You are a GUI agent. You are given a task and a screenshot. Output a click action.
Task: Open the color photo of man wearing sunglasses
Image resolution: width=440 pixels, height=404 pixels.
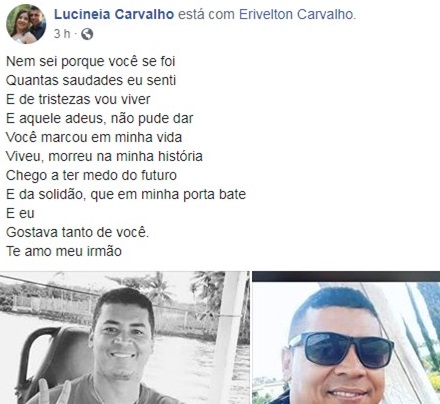tap(346, 338)
